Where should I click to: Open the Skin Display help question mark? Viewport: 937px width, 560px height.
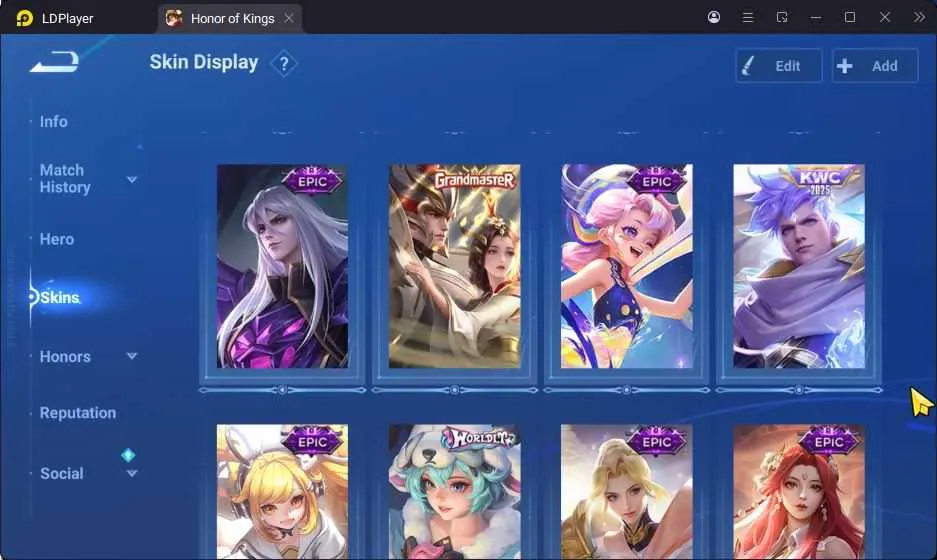(x=284, y=63)
